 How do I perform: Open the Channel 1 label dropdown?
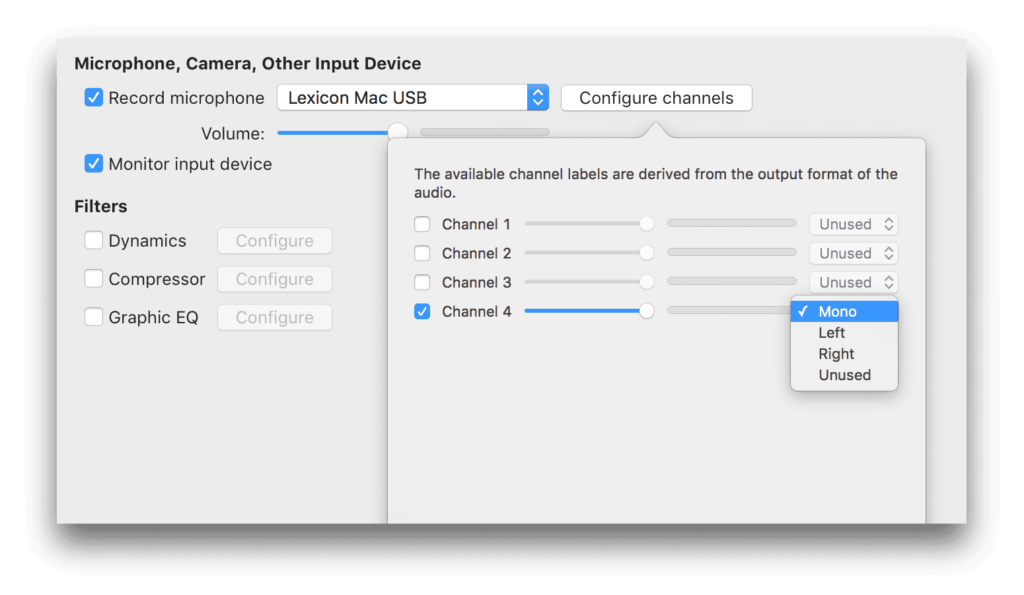click(853, 223)
